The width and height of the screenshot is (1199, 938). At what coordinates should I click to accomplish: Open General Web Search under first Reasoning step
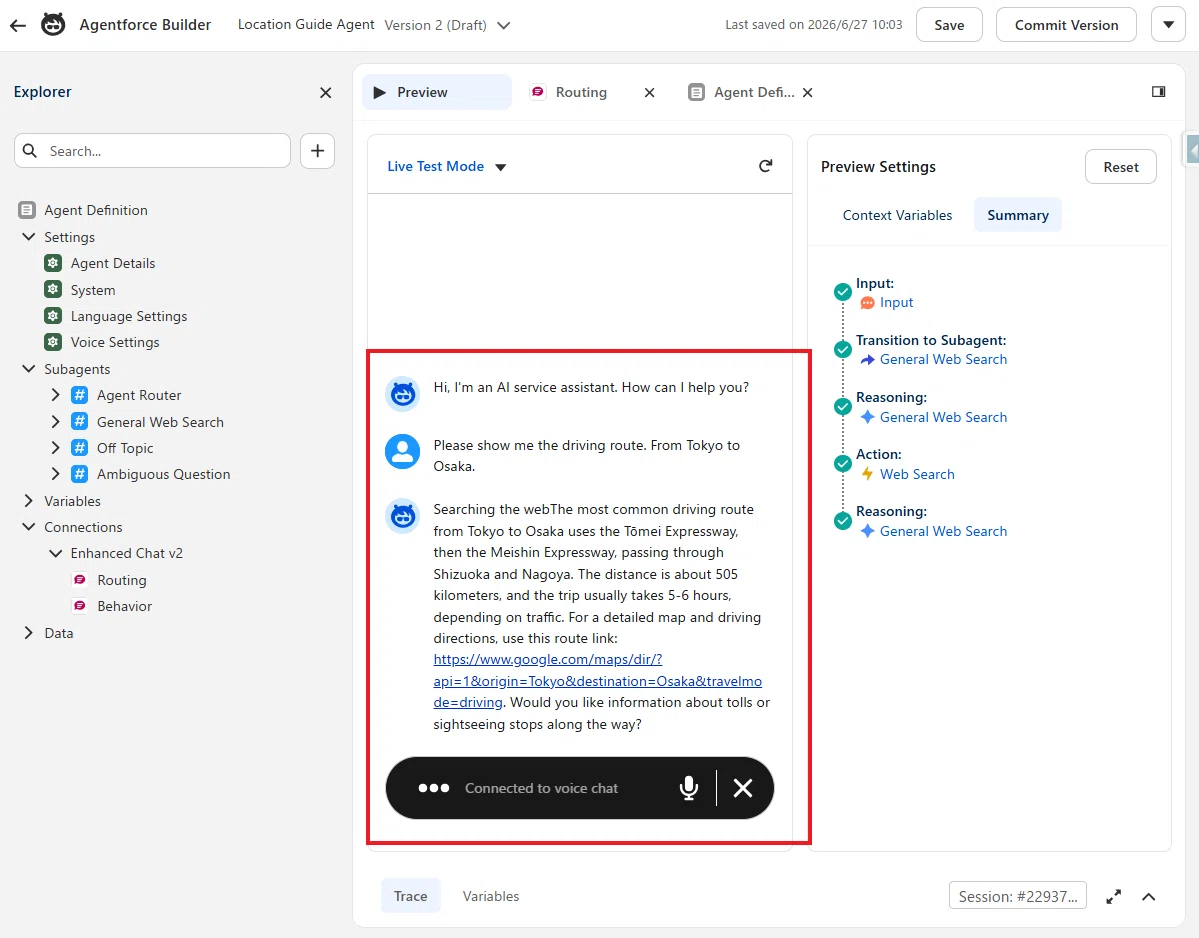point(943,417)
